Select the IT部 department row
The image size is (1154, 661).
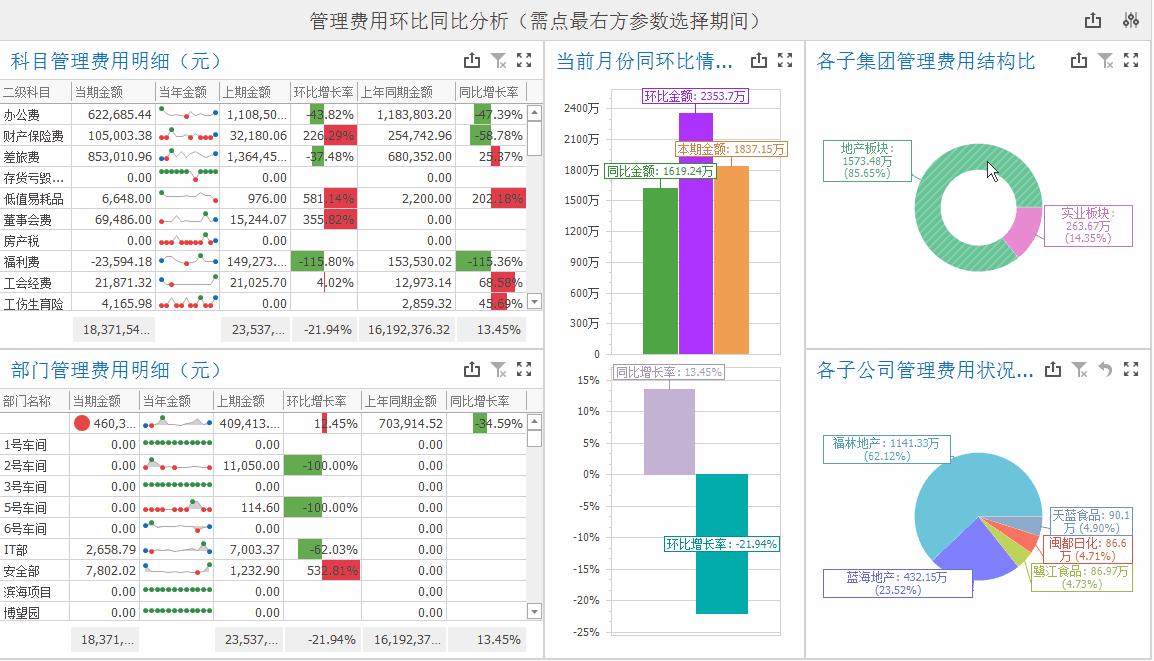(263, 550)
